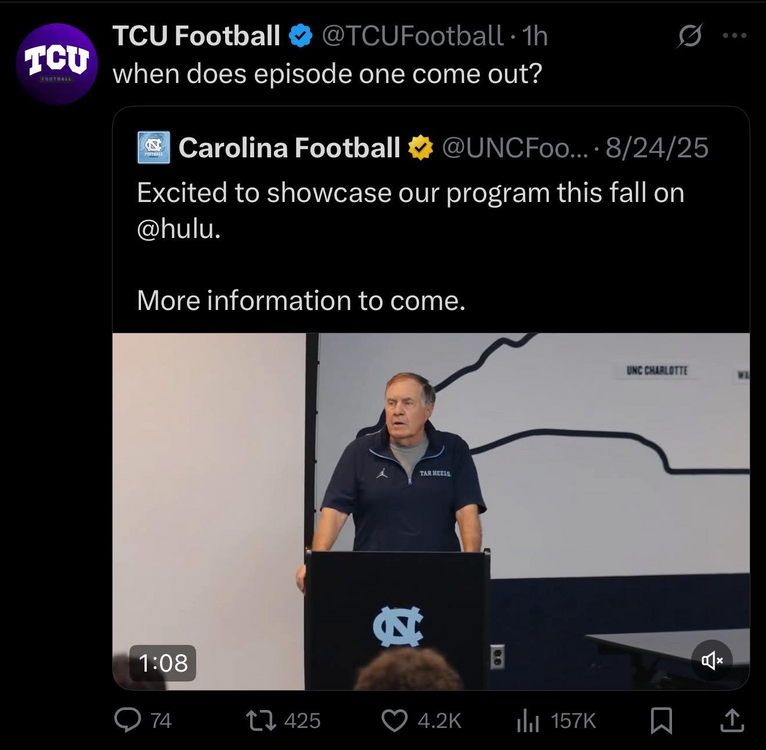Screen dimensions: 766x750
Task: Open Carolina Football's small avatar logo
Action: pyautogui.click(x=154, y=148)
